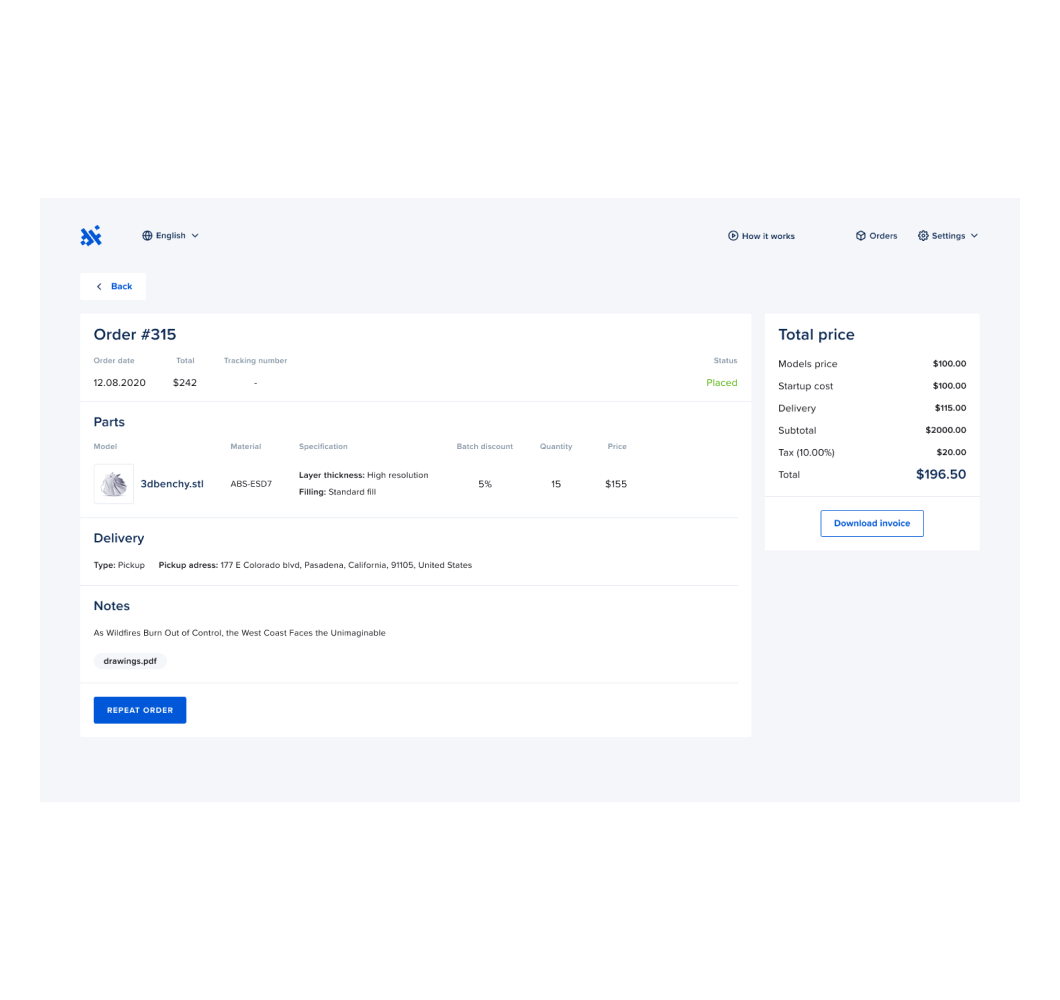The width and height of the screenshot is (1060, 1000).
Task: Click the Download invoice button
Action: tap(871, 523)
